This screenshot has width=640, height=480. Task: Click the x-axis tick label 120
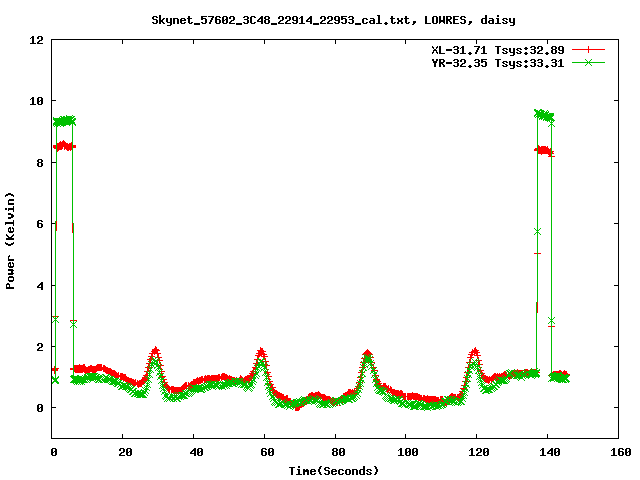pos(479,452)
